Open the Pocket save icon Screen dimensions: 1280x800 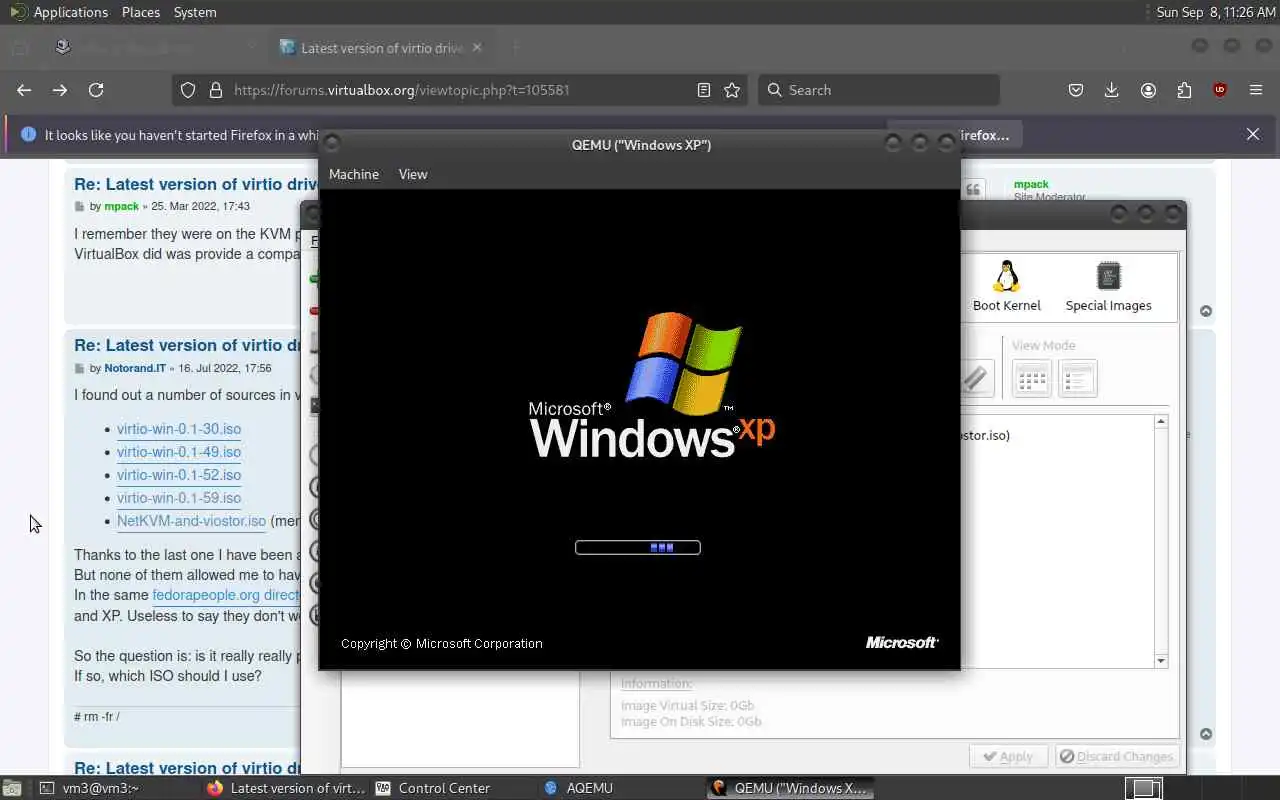pyautogui.click(x=1076, y=90)
